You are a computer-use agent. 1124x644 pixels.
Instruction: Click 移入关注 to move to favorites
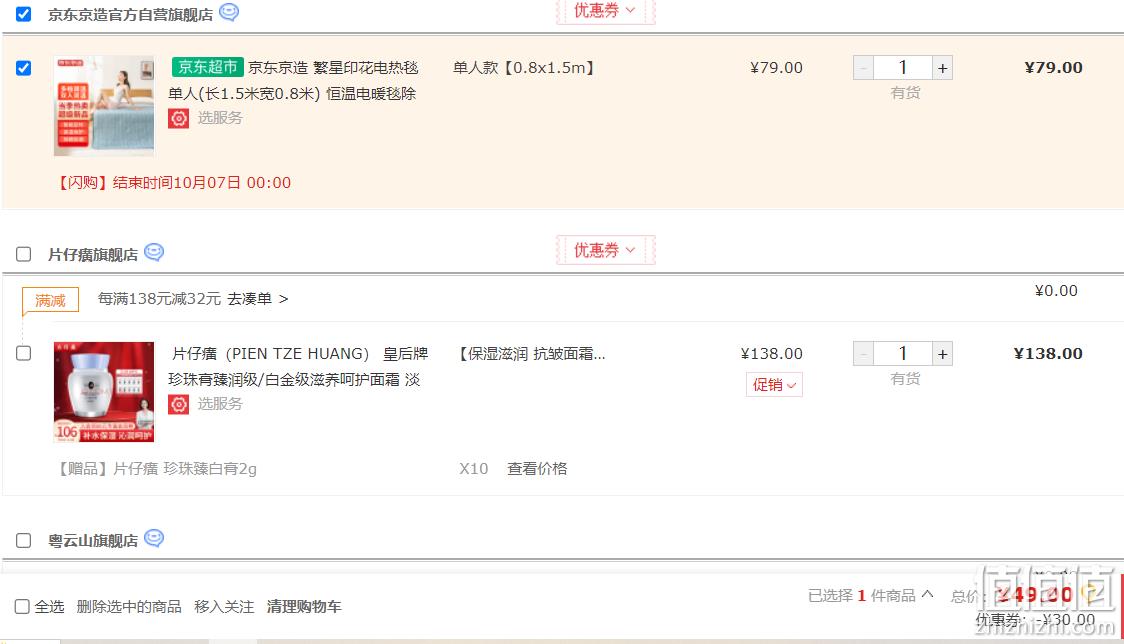(x=224, y=607)
